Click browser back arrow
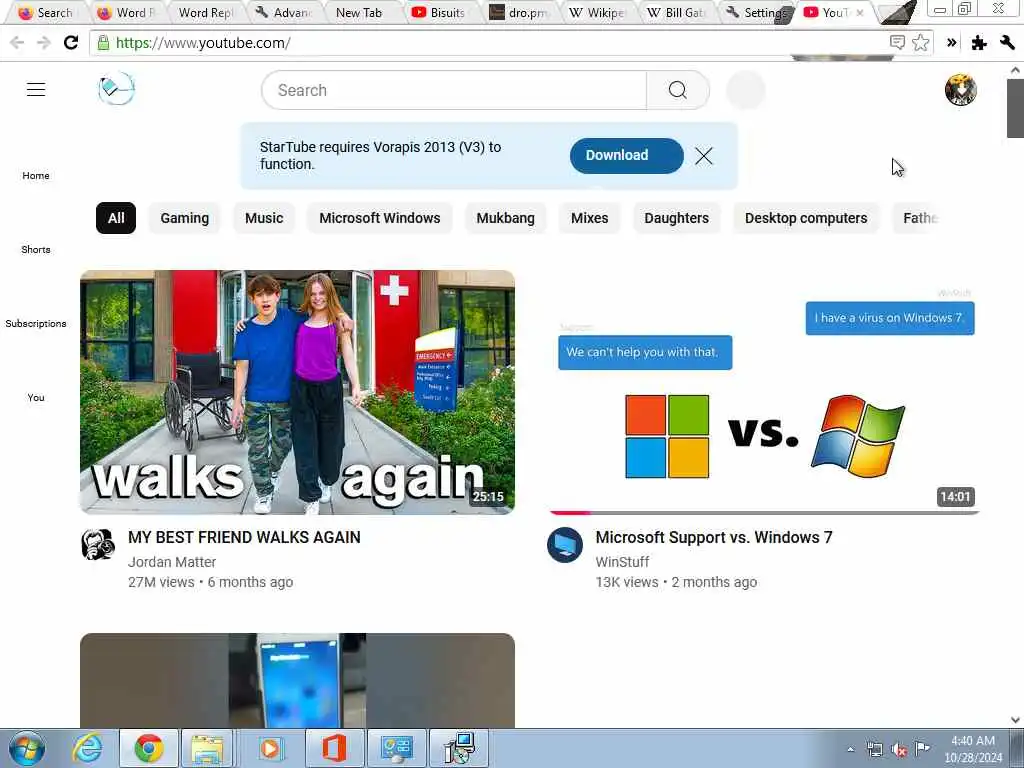This screenshot has width=1024, height=768. [x=17, y=43]
